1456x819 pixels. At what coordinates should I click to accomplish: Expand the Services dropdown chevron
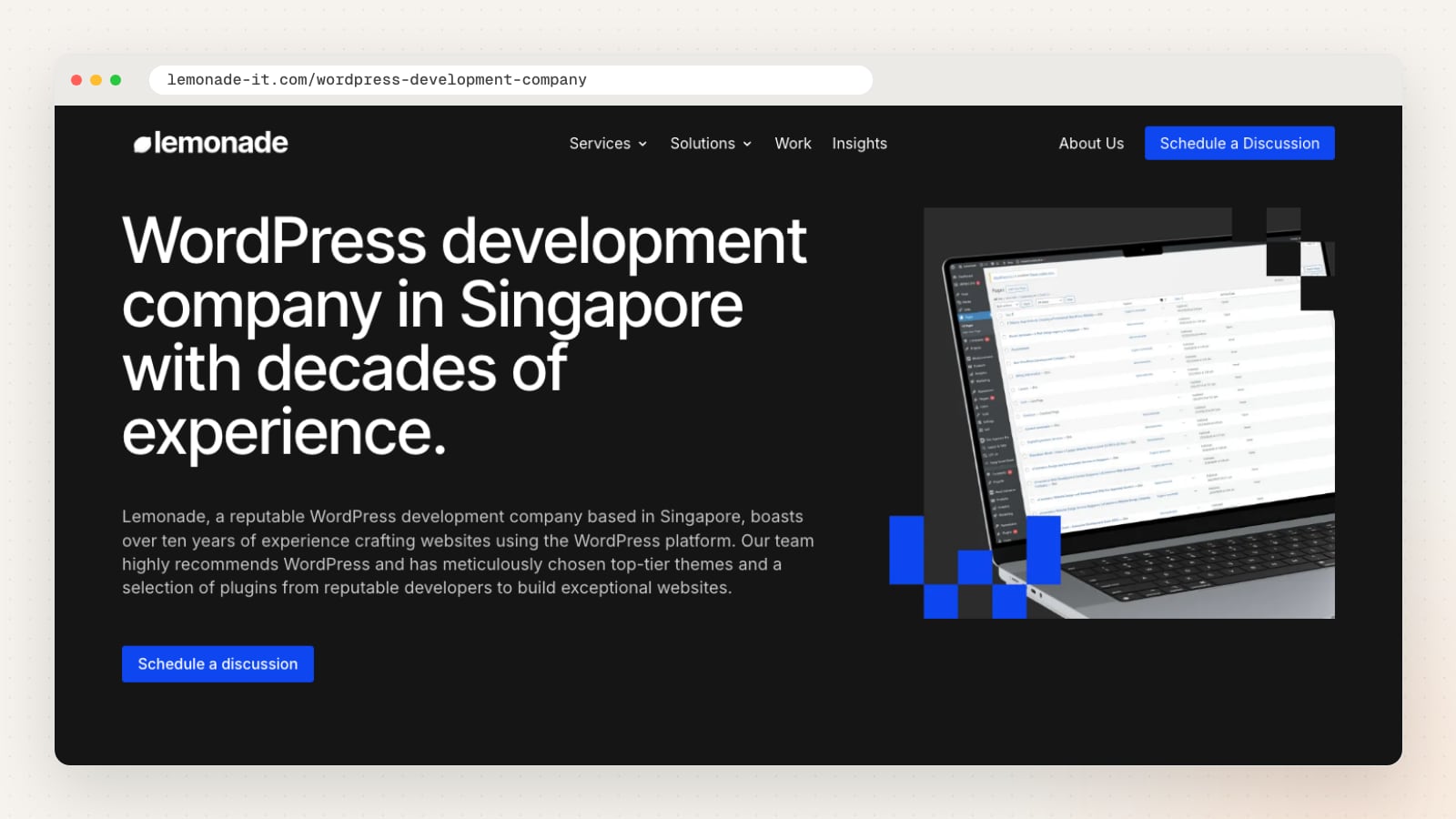[x=642, y=144]
